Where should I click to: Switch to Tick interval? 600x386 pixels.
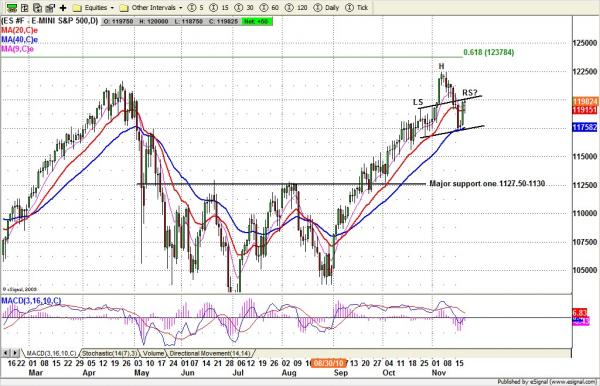357,7
